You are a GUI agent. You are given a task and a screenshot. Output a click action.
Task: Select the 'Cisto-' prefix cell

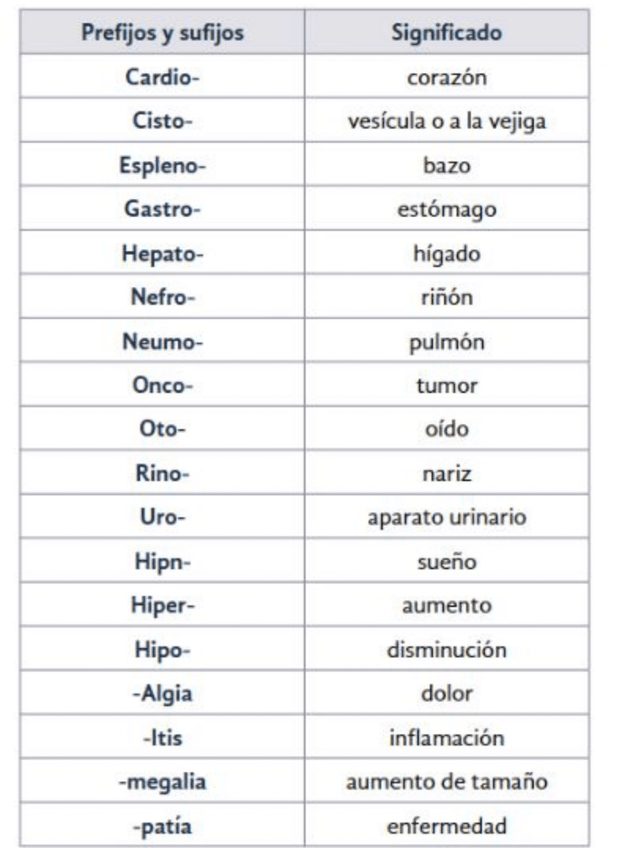point(162,121)
